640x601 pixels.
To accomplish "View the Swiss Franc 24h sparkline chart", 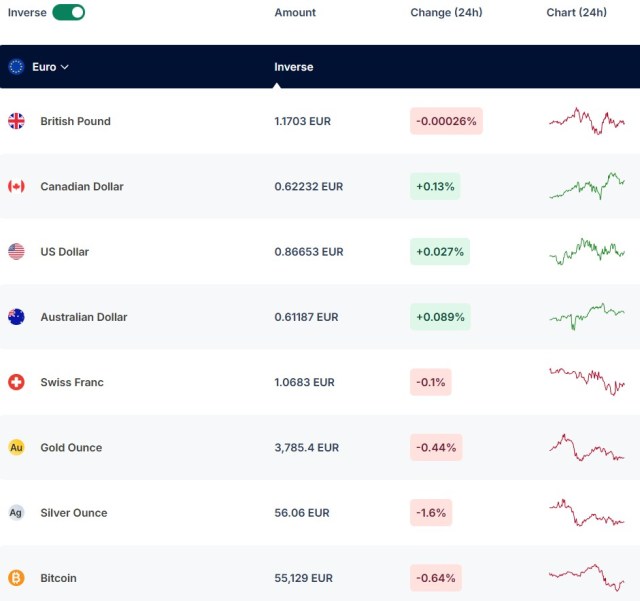I will tap(587, 381).
